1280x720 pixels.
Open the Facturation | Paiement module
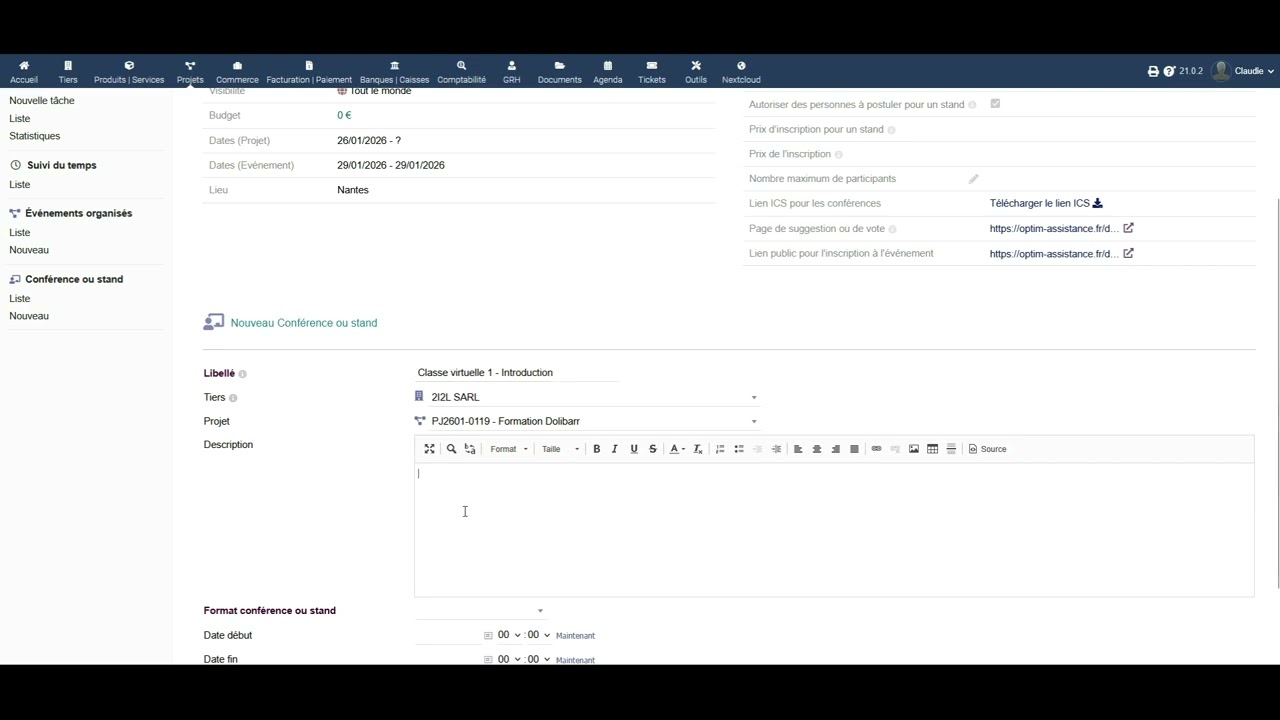tap(309, 72)
